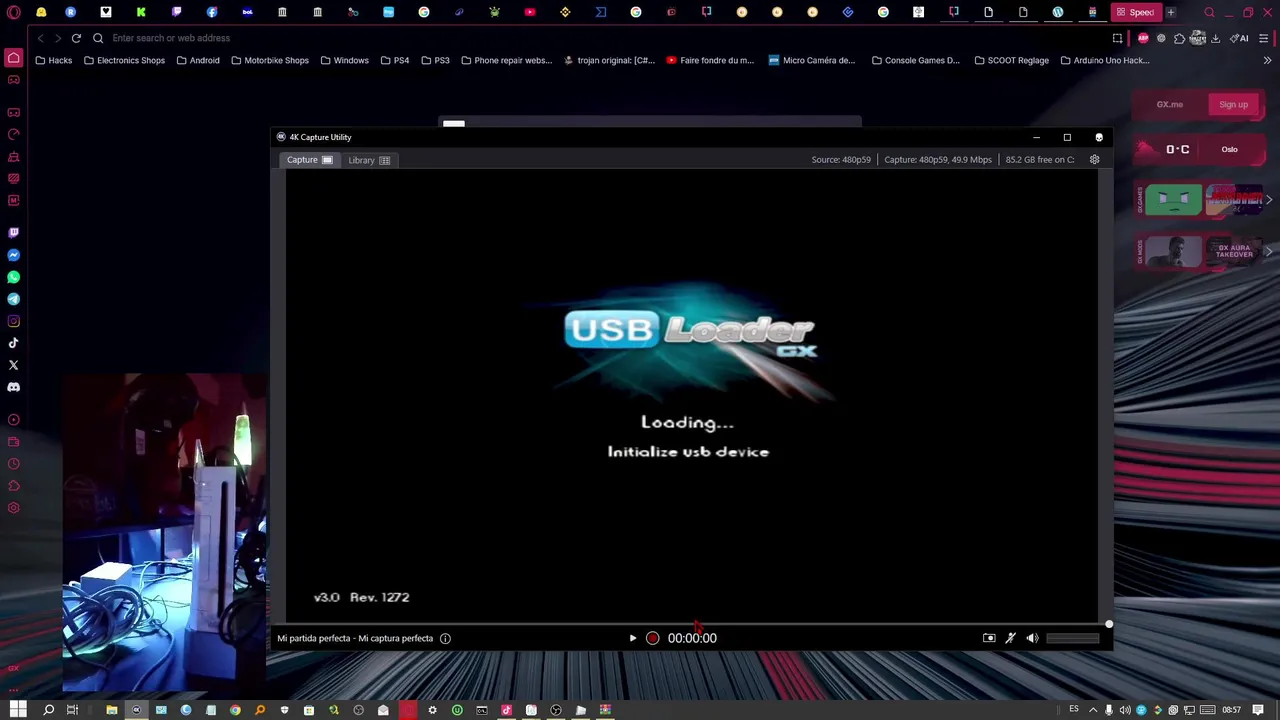Screen dimensions: 1280x720
Task: Open Chrome from the Windows taskbar
Action: pos(235,710)
